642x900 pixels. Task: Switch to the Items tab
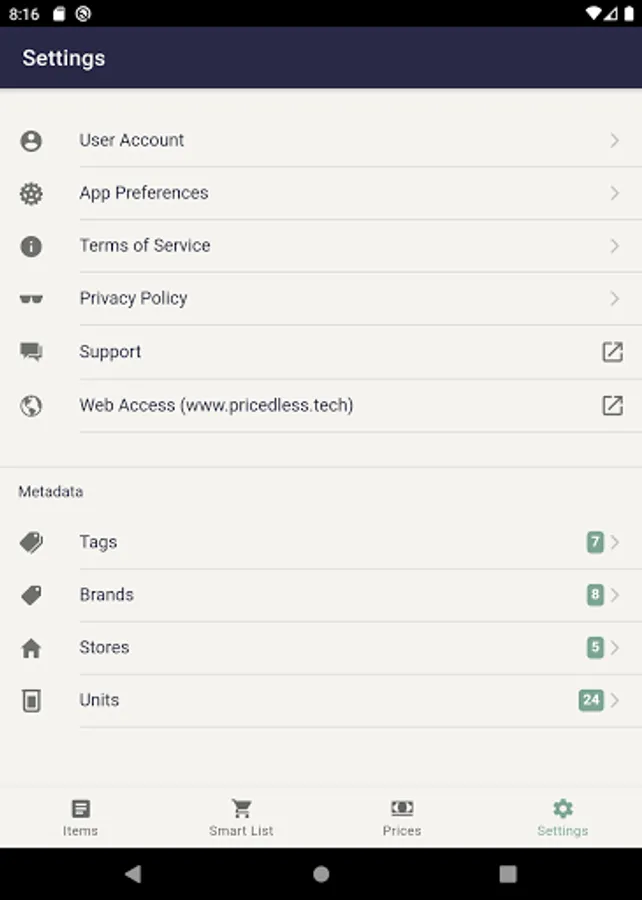point(80,817)
